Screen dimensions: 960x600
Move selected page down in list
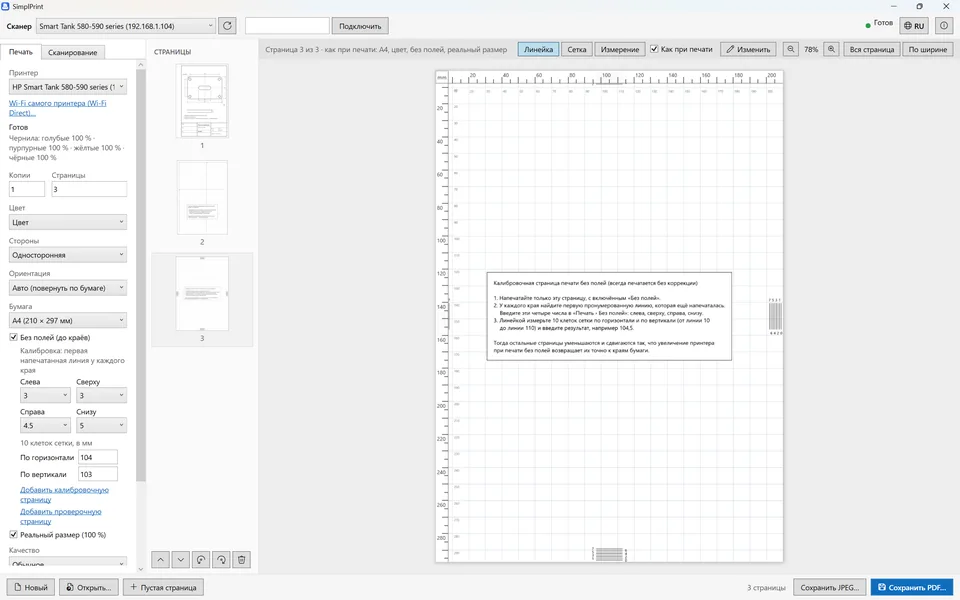pyautogui.click(x=181, y=560)
